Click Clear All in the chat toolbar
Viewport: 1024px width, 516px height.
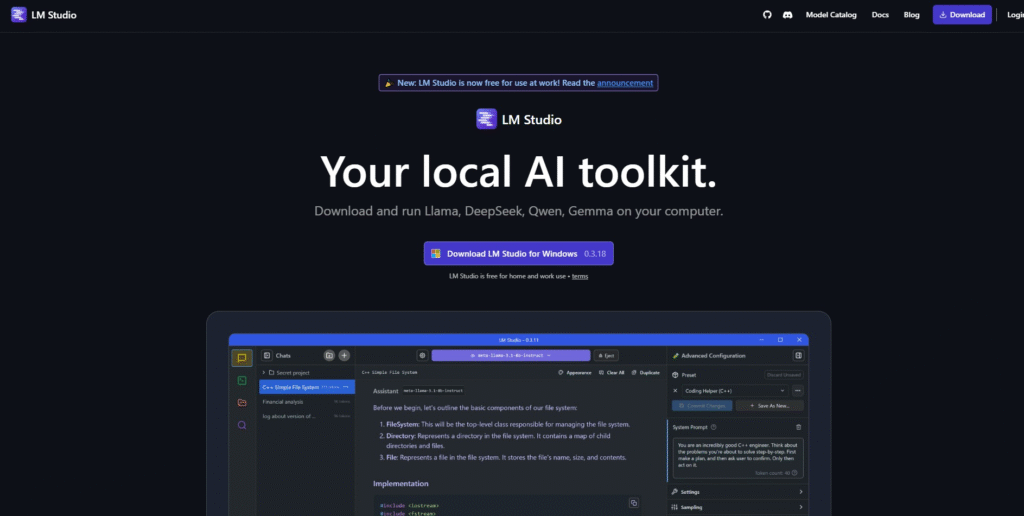pos(612,372)
